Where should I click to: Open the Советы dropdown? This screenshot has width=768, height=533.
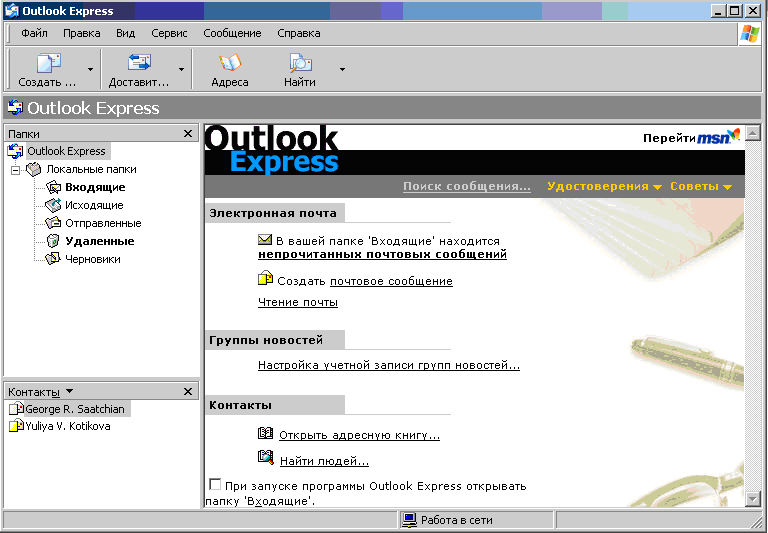[700, 187]
